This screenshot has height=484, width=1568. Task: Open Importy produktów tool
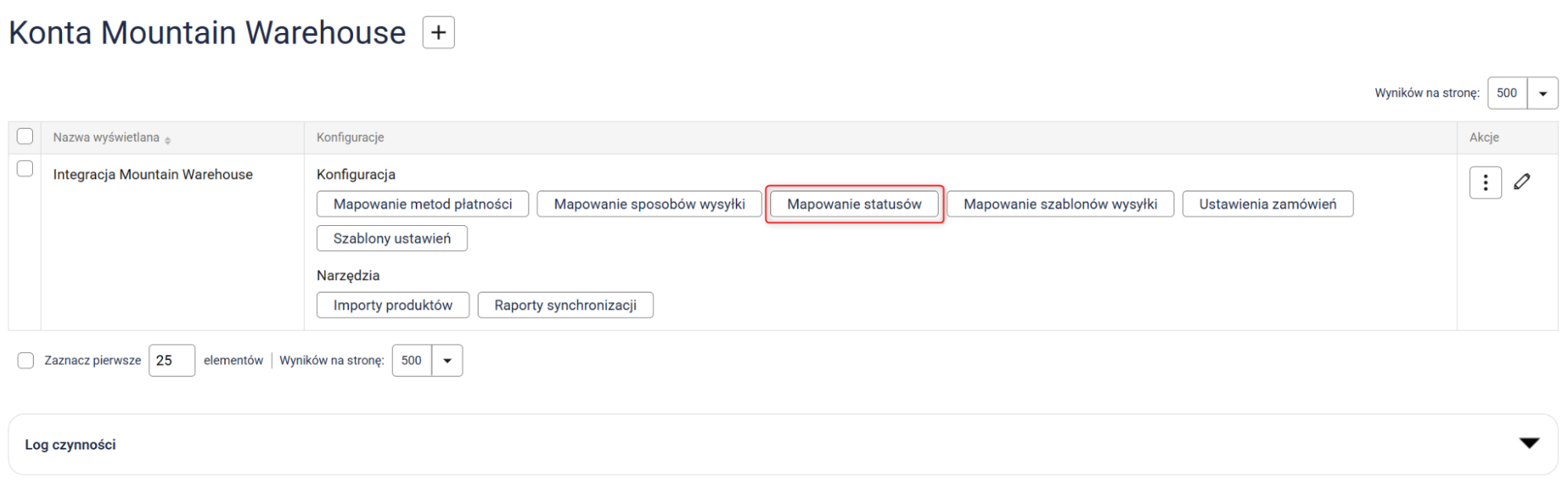(392, 305)
